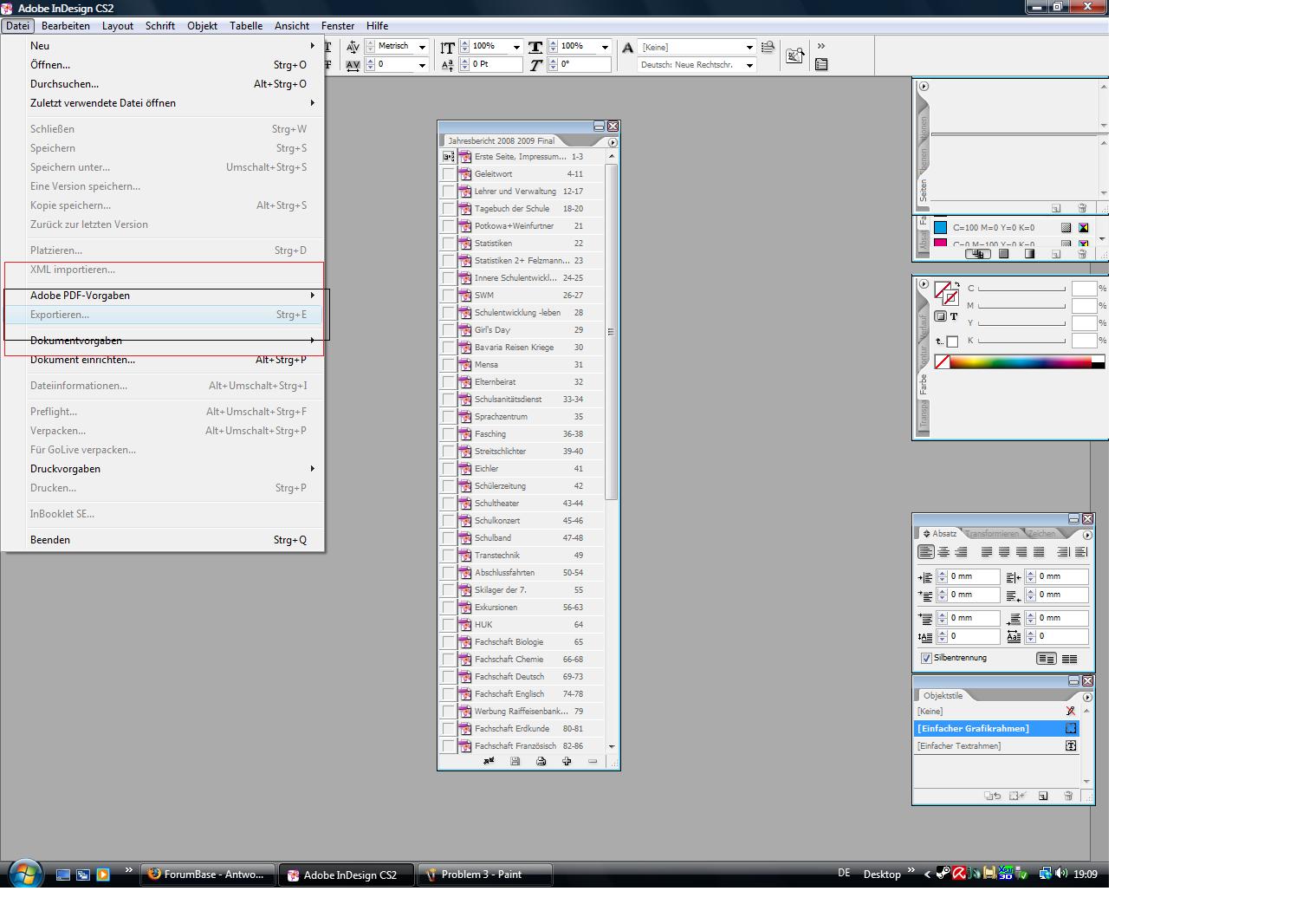Toggle the checkbox beside Geleitwort in book panel

coord(448,174)
